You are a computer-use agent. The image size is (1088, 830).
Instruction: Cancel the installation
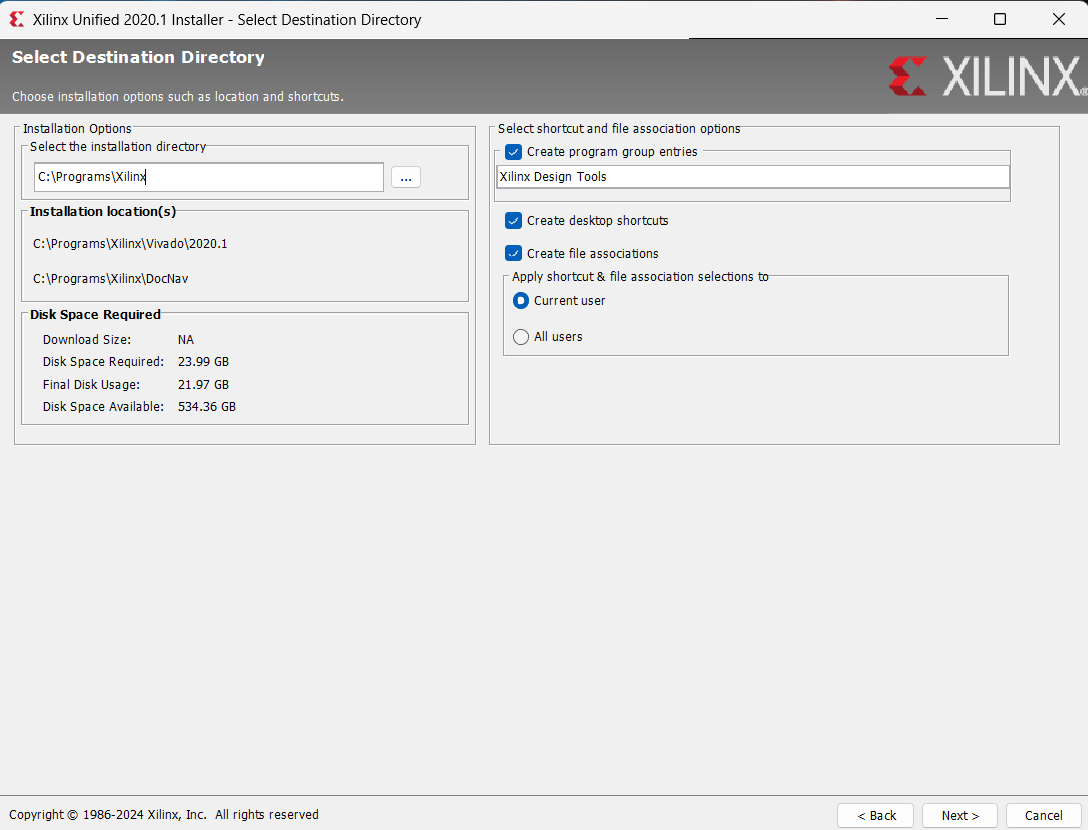1044,815
